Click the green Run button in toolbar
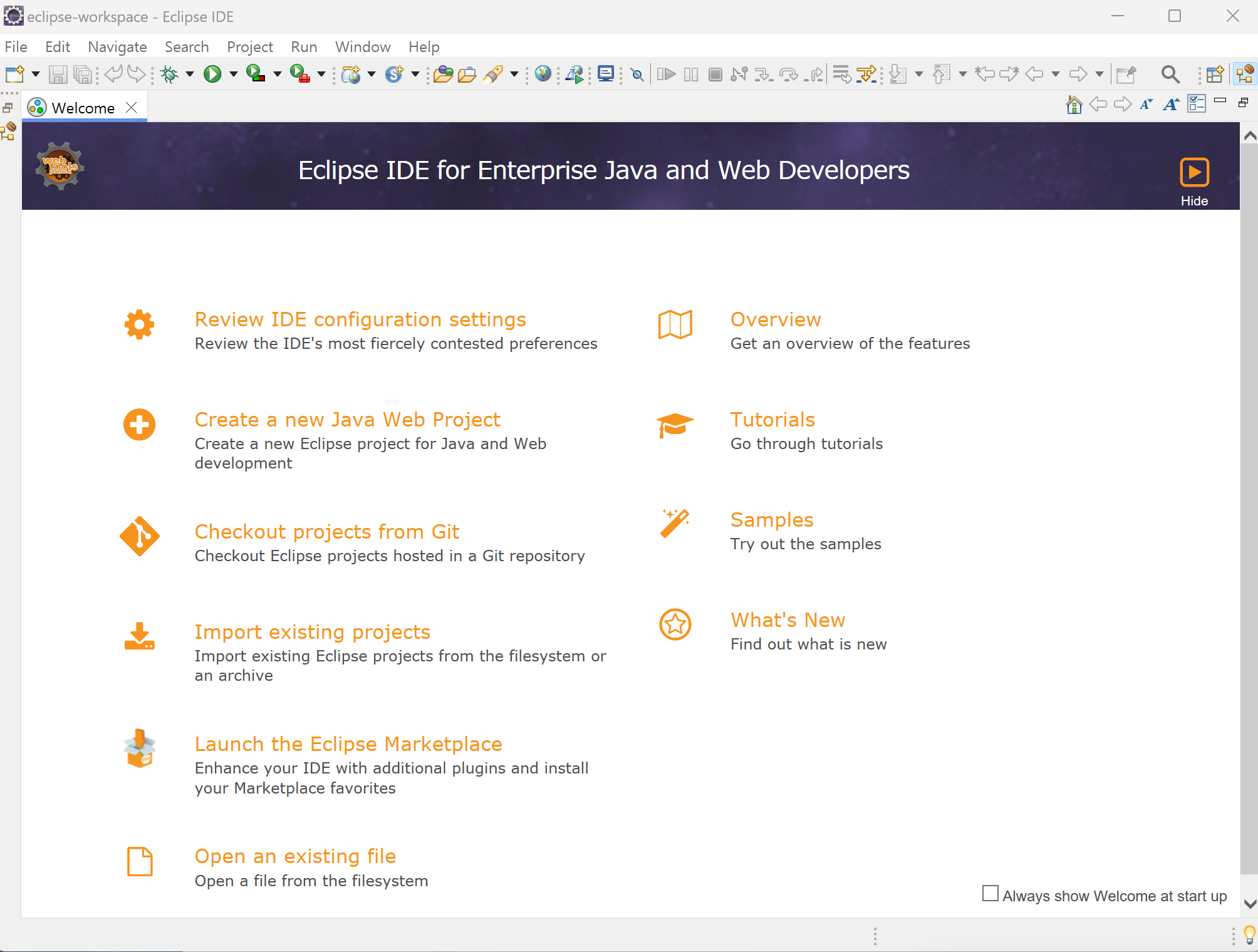Screen dimensions: 1258x952 212,75
